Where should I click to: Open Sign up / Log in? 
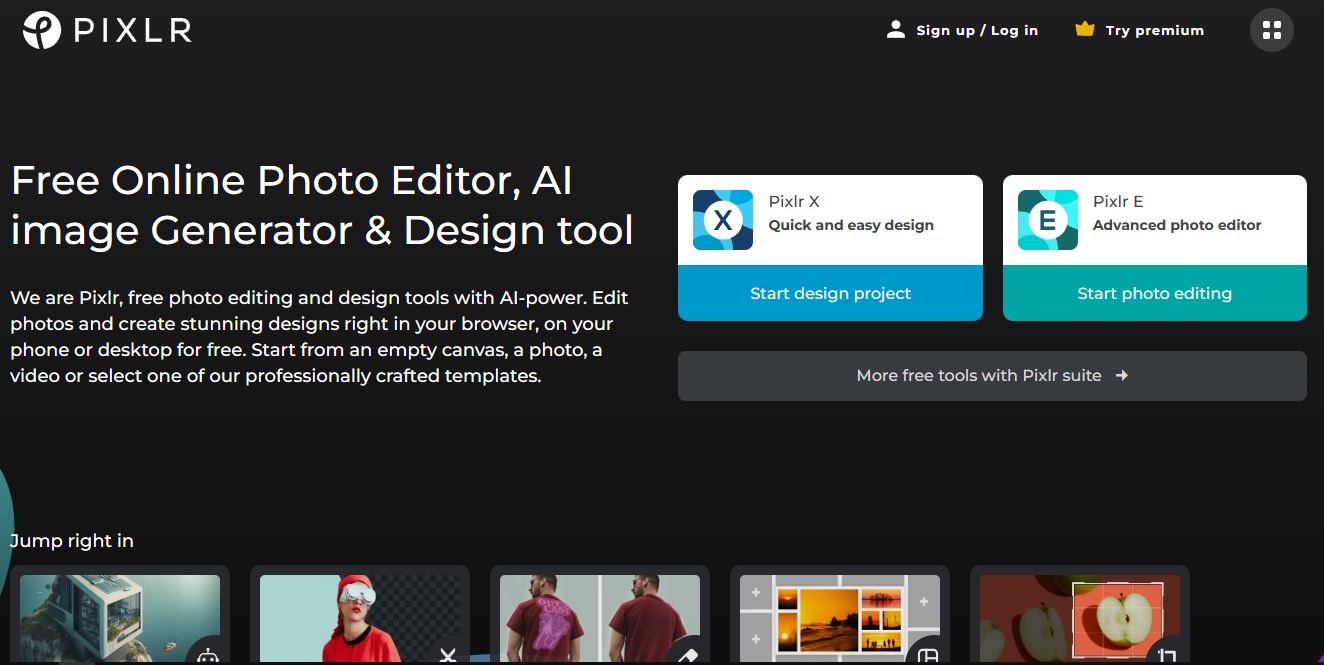tap(977, 30)
